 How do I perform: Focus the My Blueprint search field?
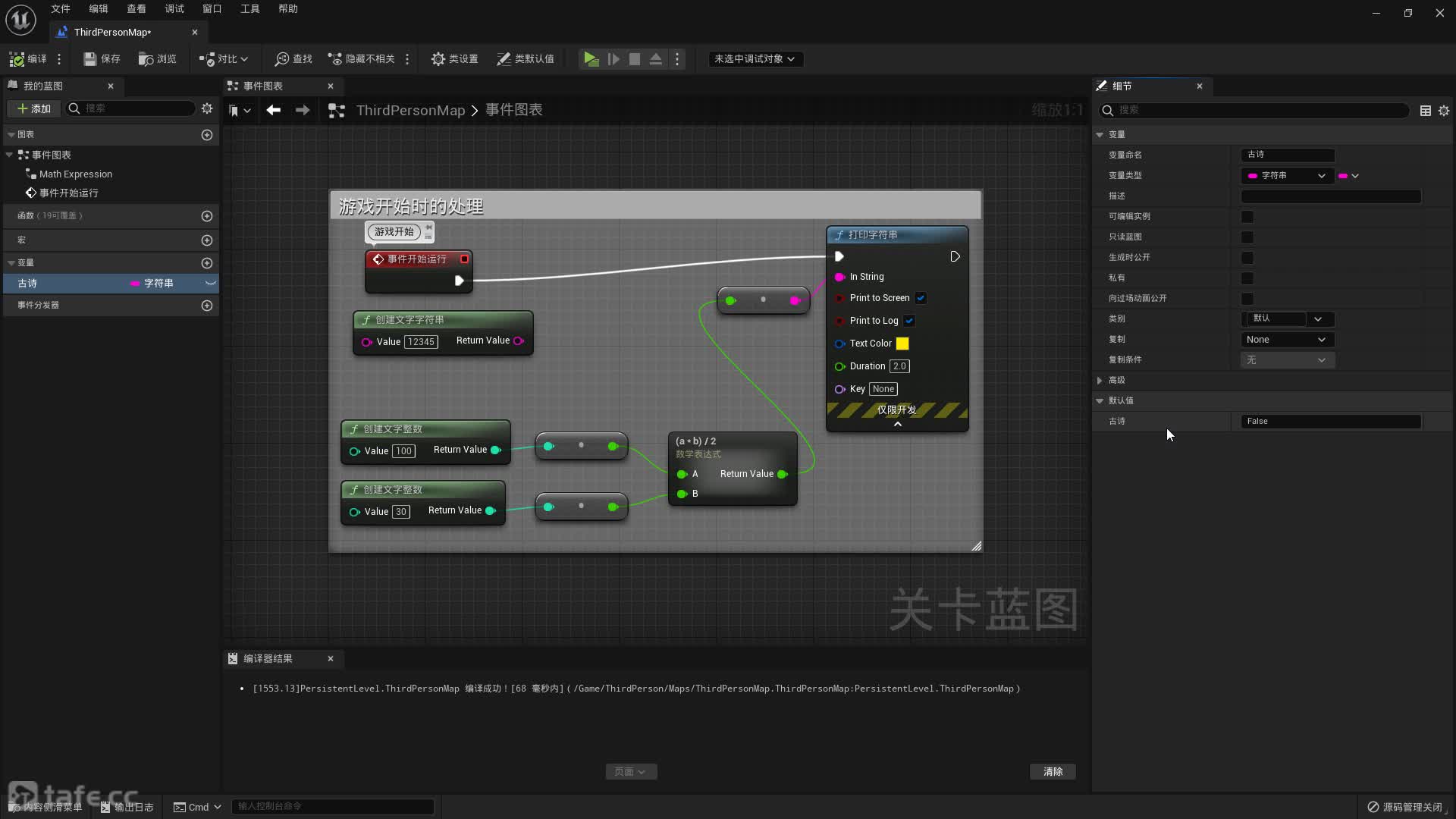coord(130,108)
